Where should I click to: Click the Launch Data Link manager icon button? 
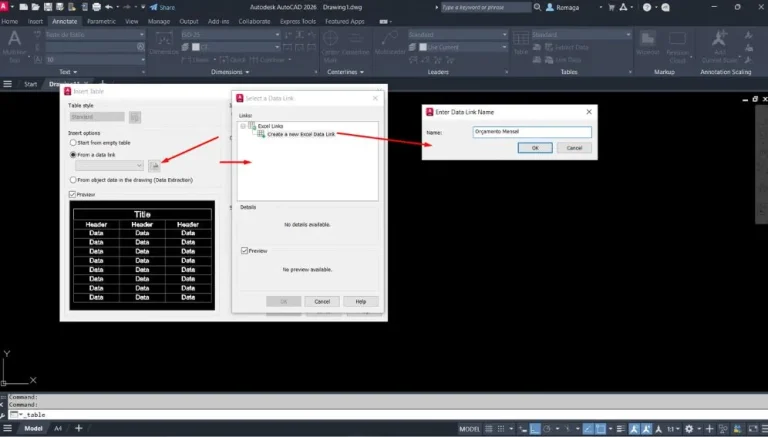point(154,166)
